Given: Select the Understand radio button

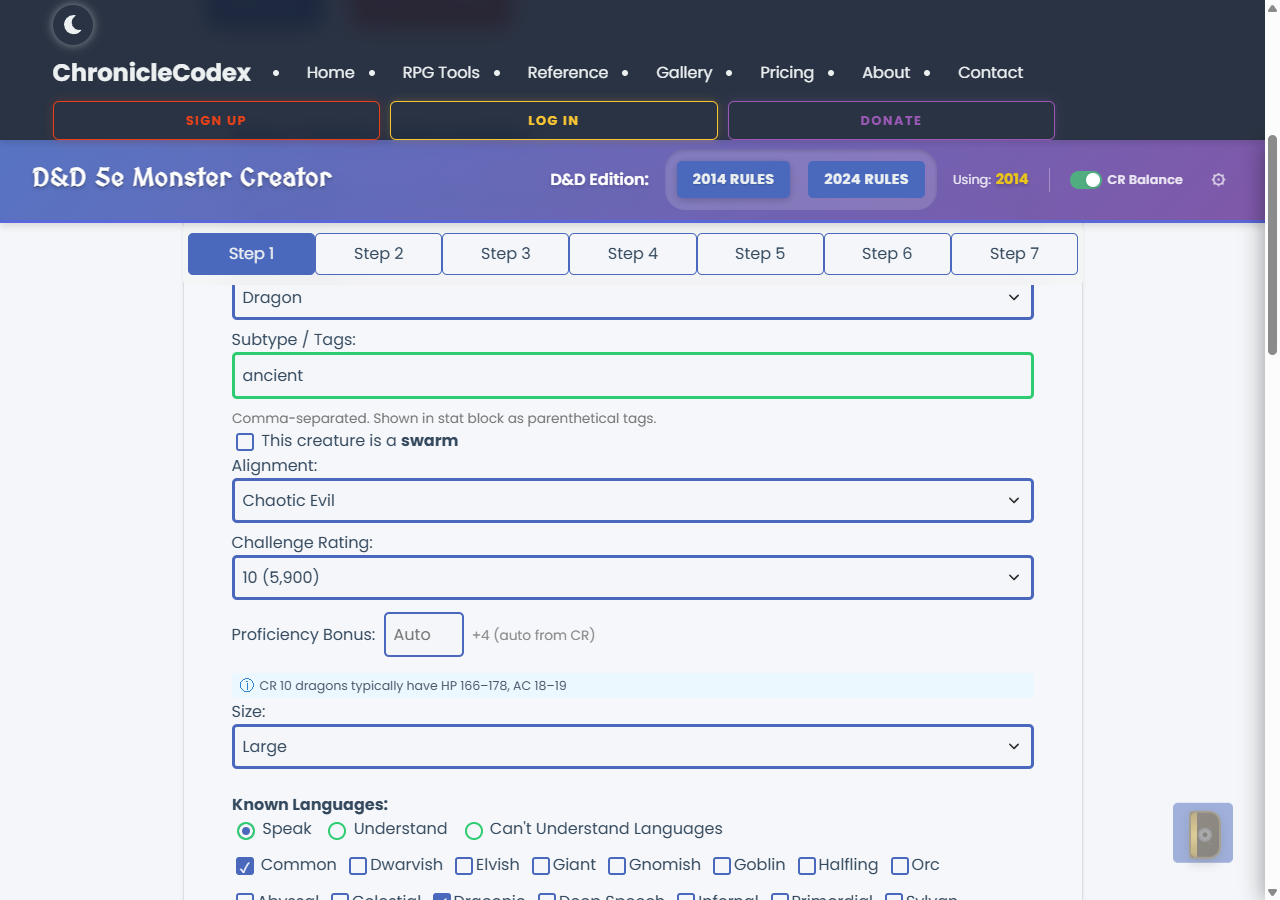Looking at the screenshot, I should click(x=337, y=830).
